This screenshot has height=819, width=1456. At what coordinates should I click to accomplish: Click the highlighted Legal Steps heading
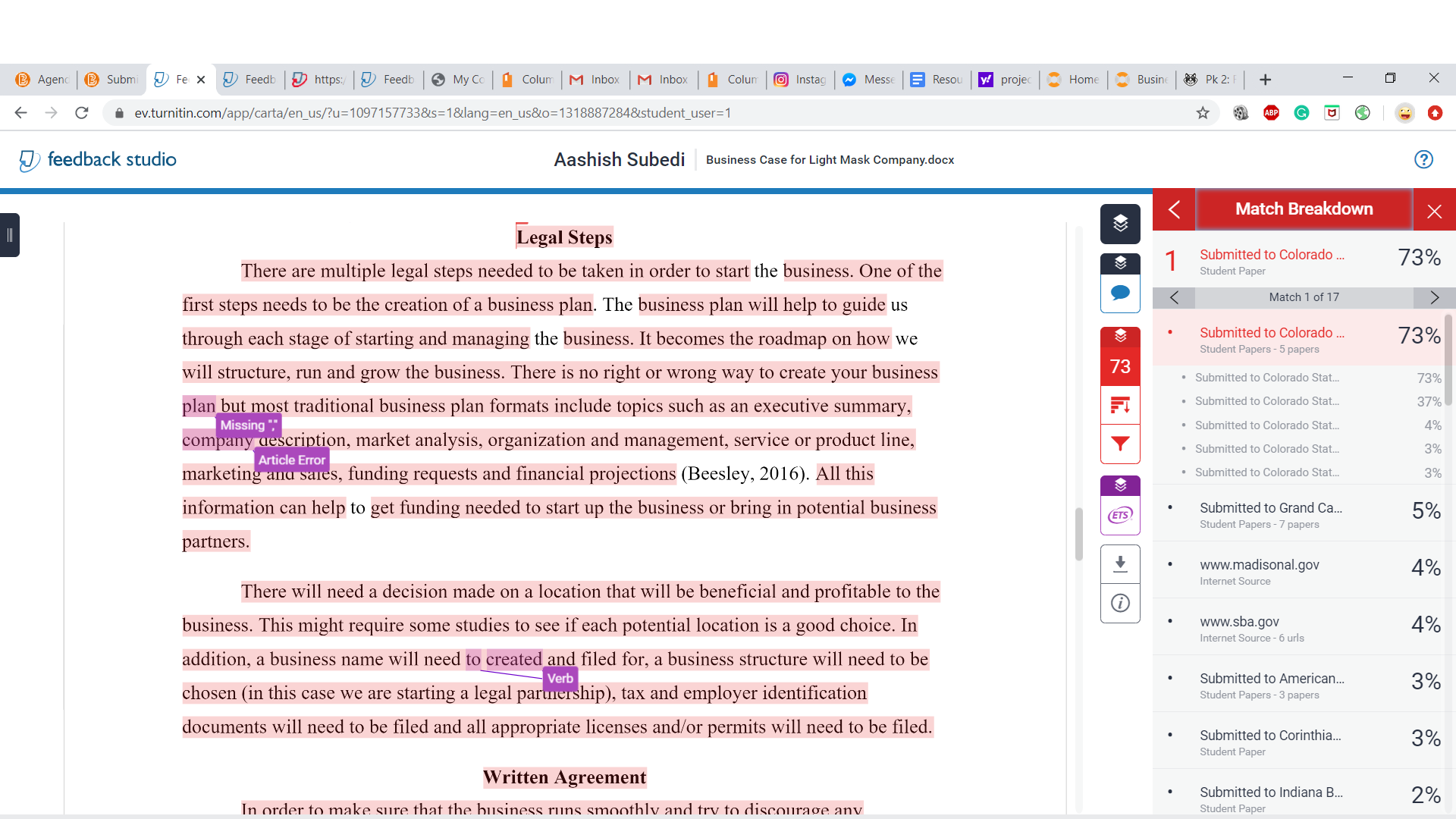[564, 237]
